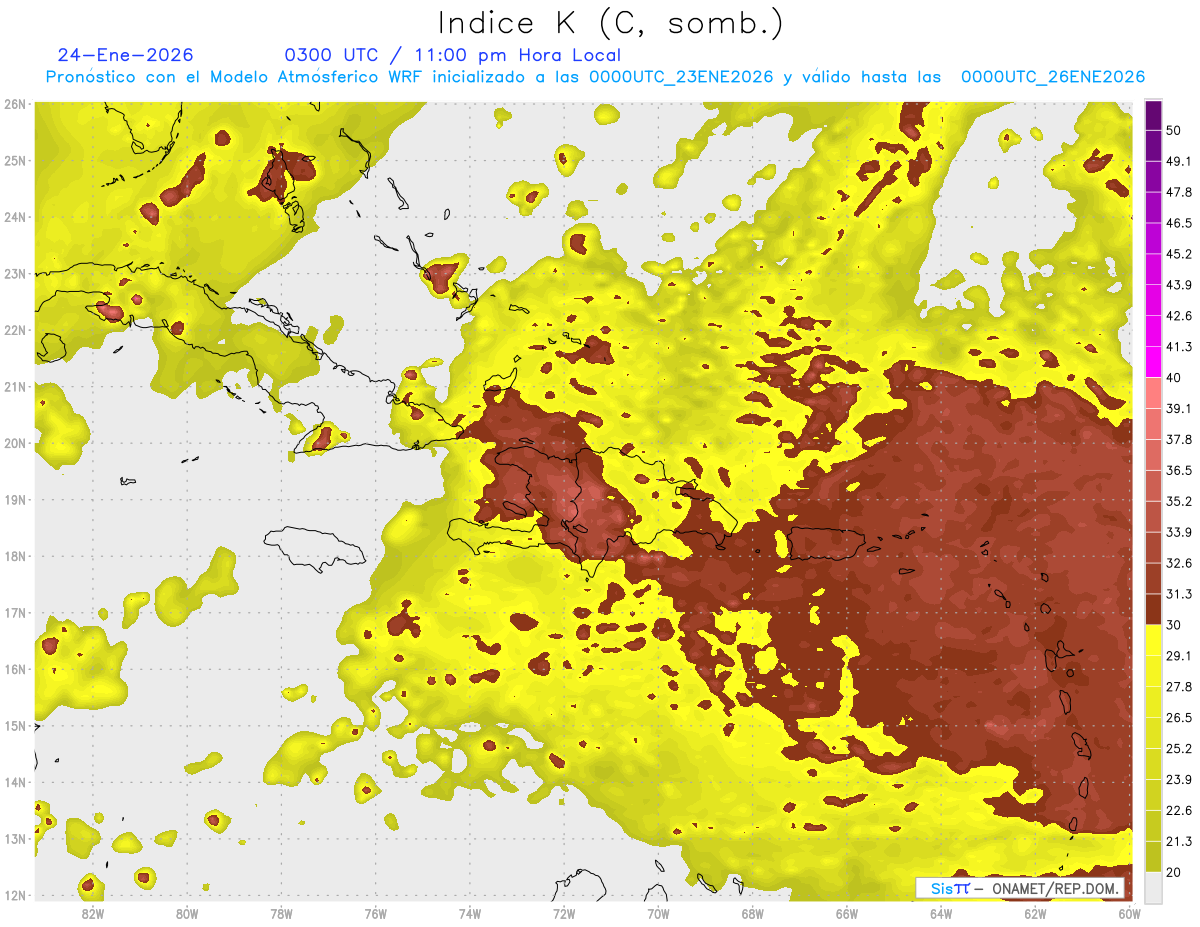Screen dimensions: 1200x927
Task: Click the Jamaica island outline on the map
Action: [x=314, y=549]
